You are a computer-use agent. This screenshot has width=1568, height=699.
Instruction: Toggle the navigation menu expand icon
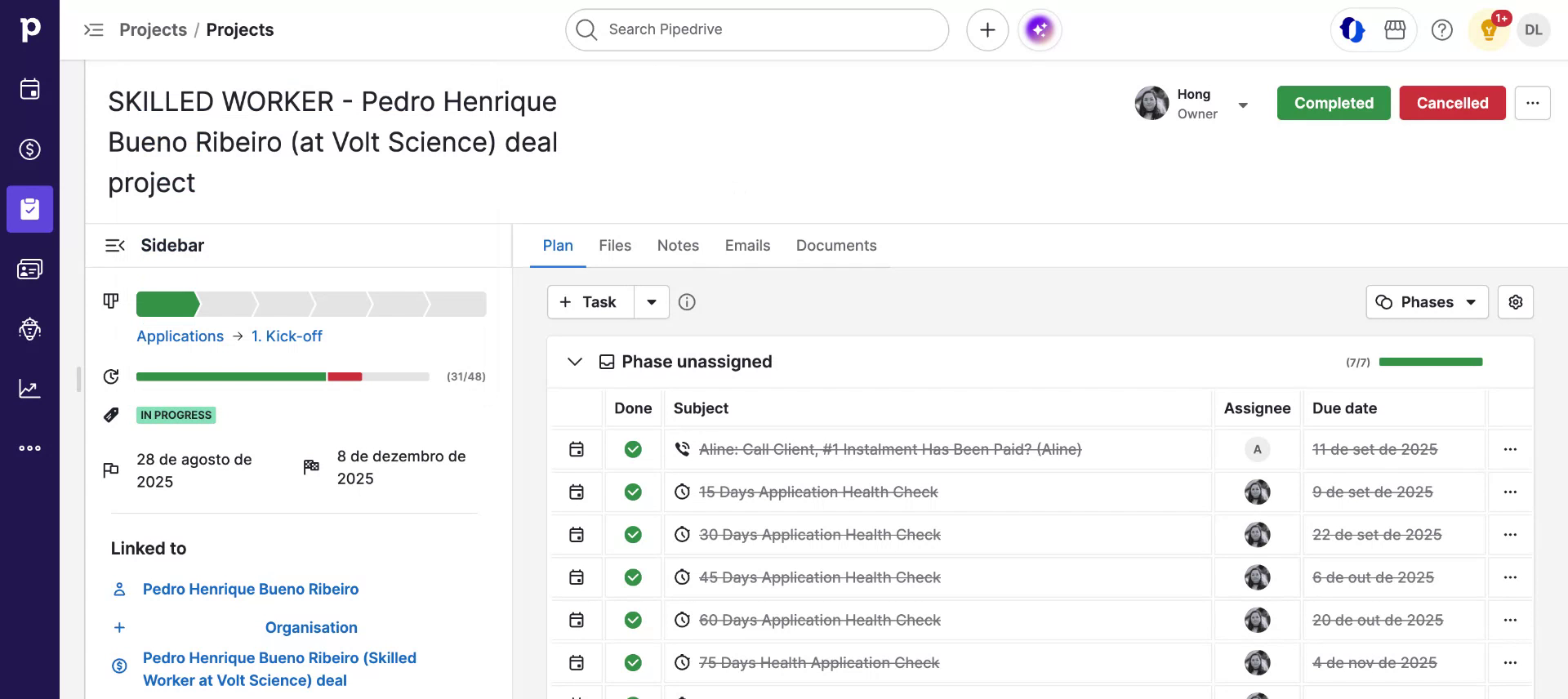coord(94,30)
